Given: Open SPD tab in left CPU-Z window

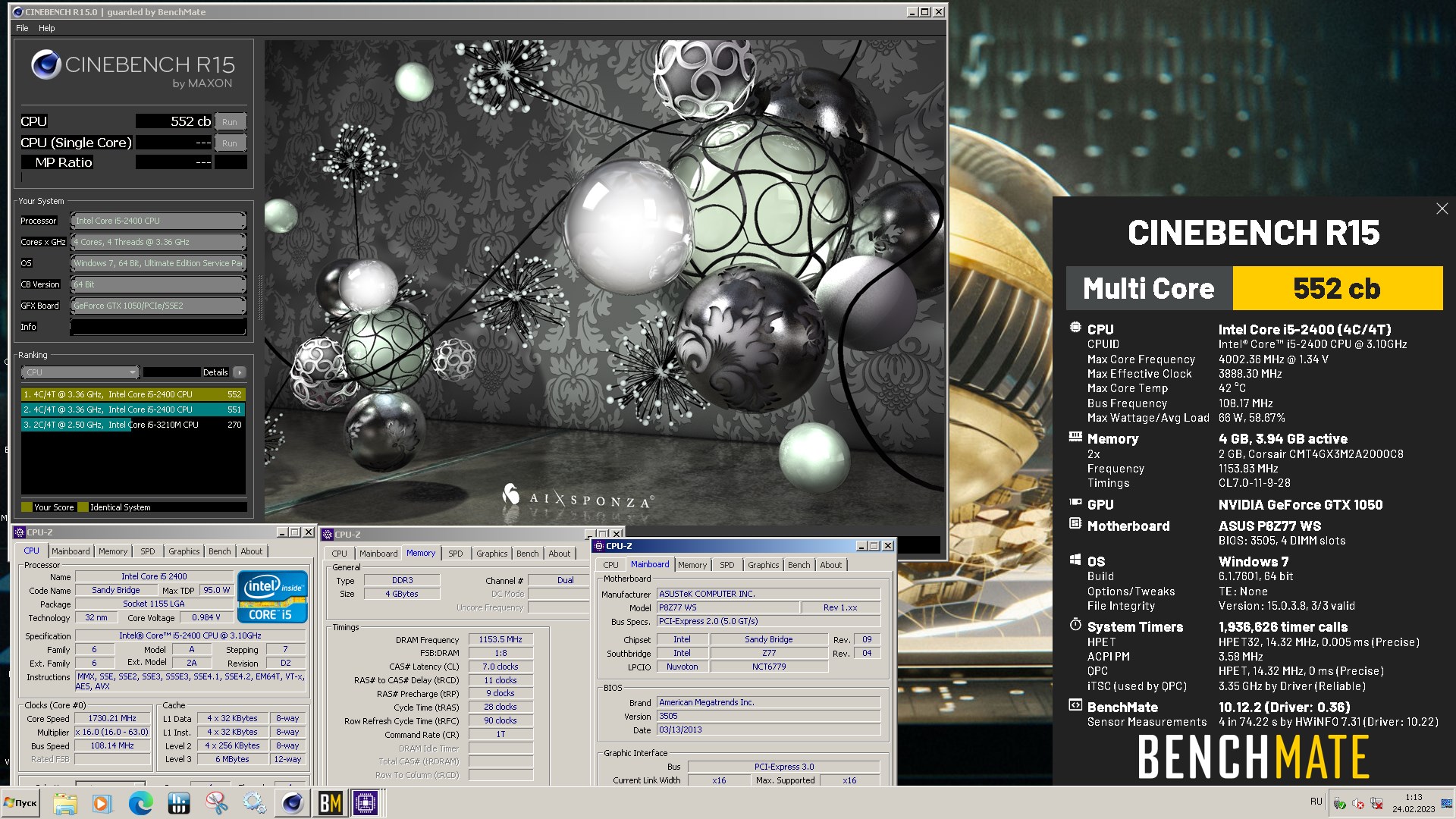Looking at the screenshot, I should coord(148,551).
